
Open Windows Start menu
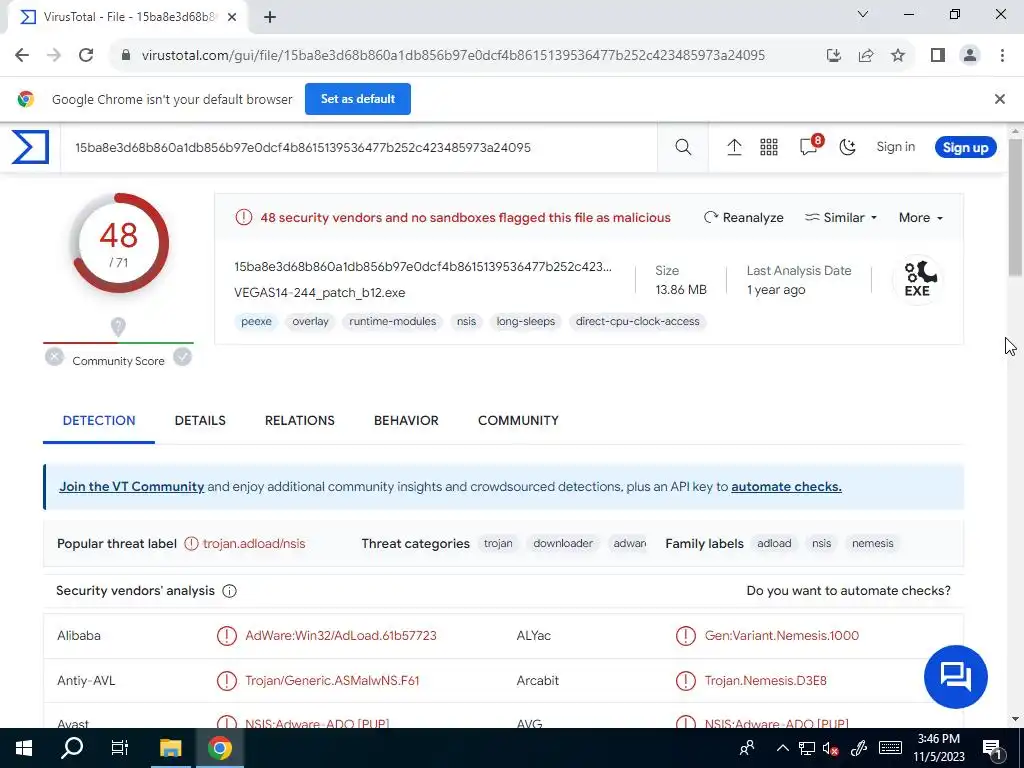click(24, 748)
